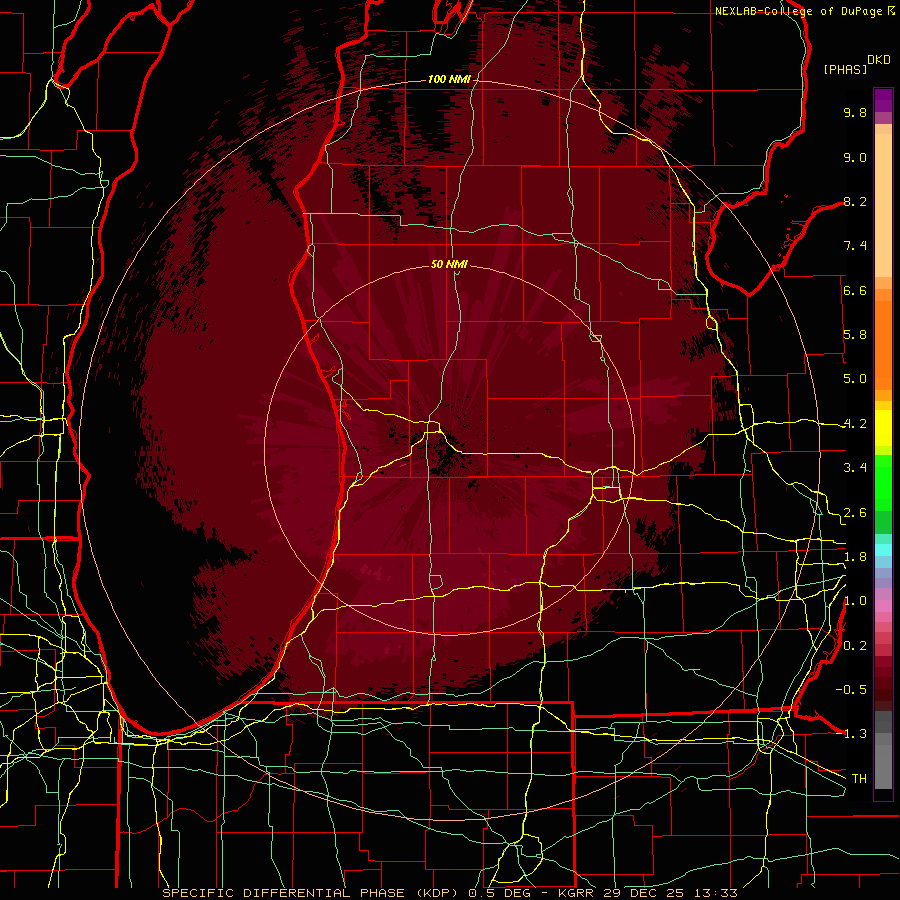Click the 4.2 legend value
Viewport: 900px width, 900px height.
point(855,424)
